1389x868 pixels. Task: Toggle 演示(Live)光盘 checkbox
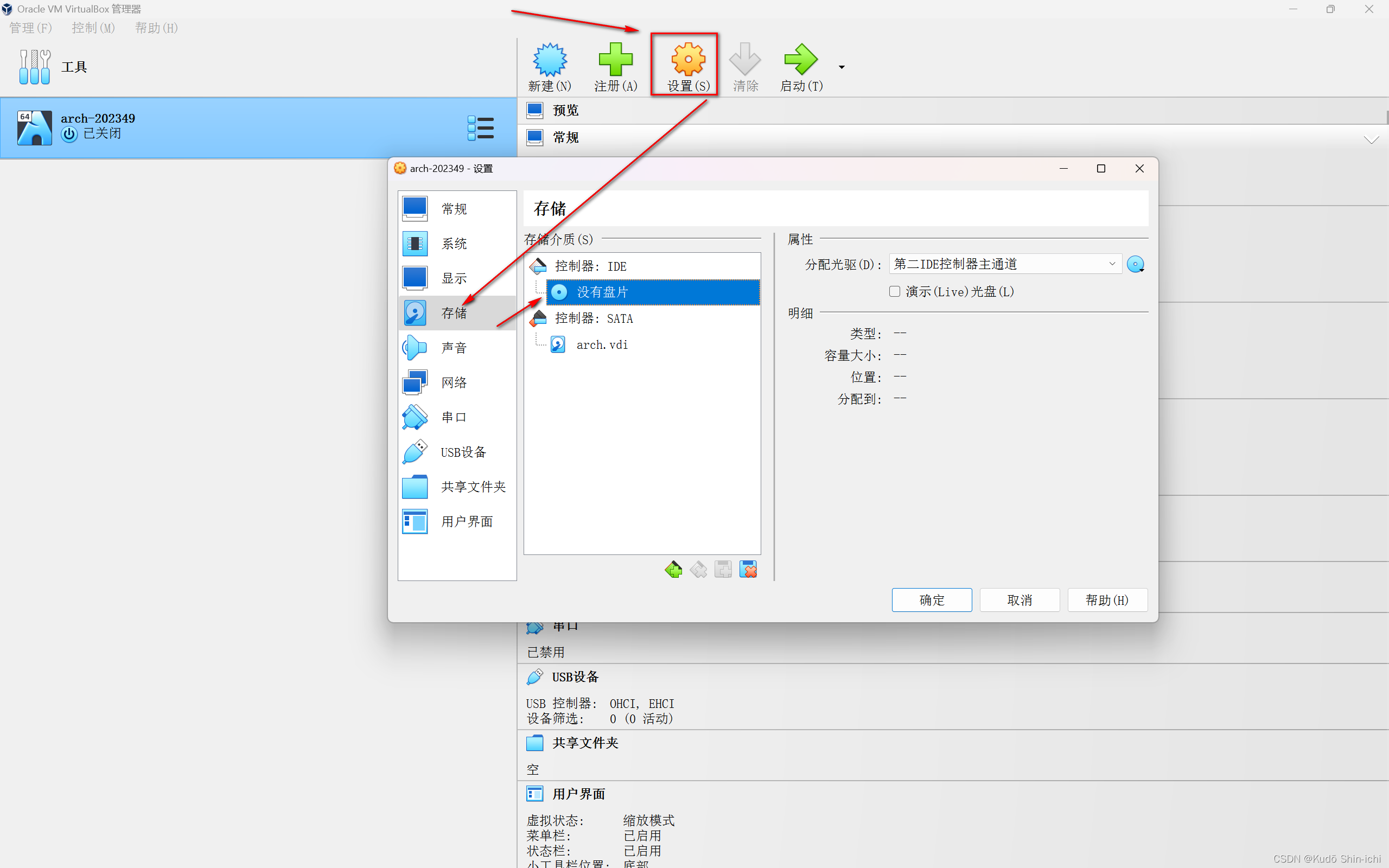click(894, 292)
